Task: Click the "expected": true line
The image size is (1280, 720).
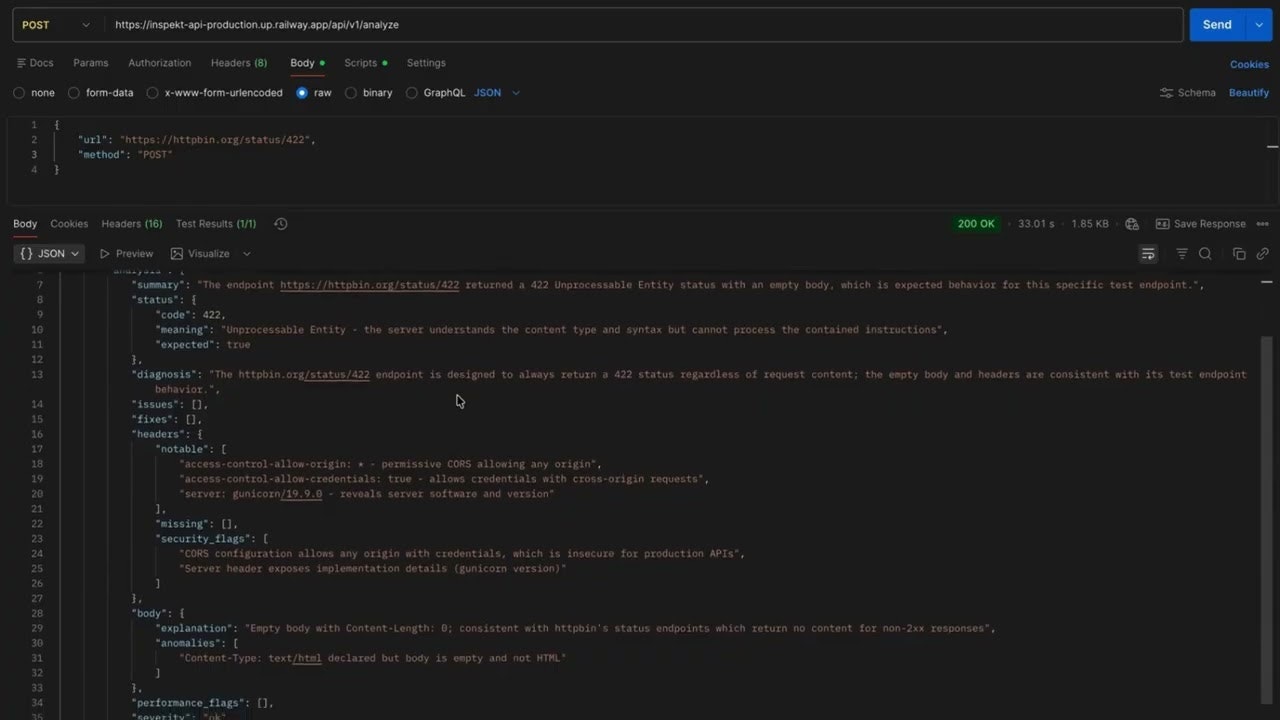Action: pyautogui.click(x=203, y=345)
